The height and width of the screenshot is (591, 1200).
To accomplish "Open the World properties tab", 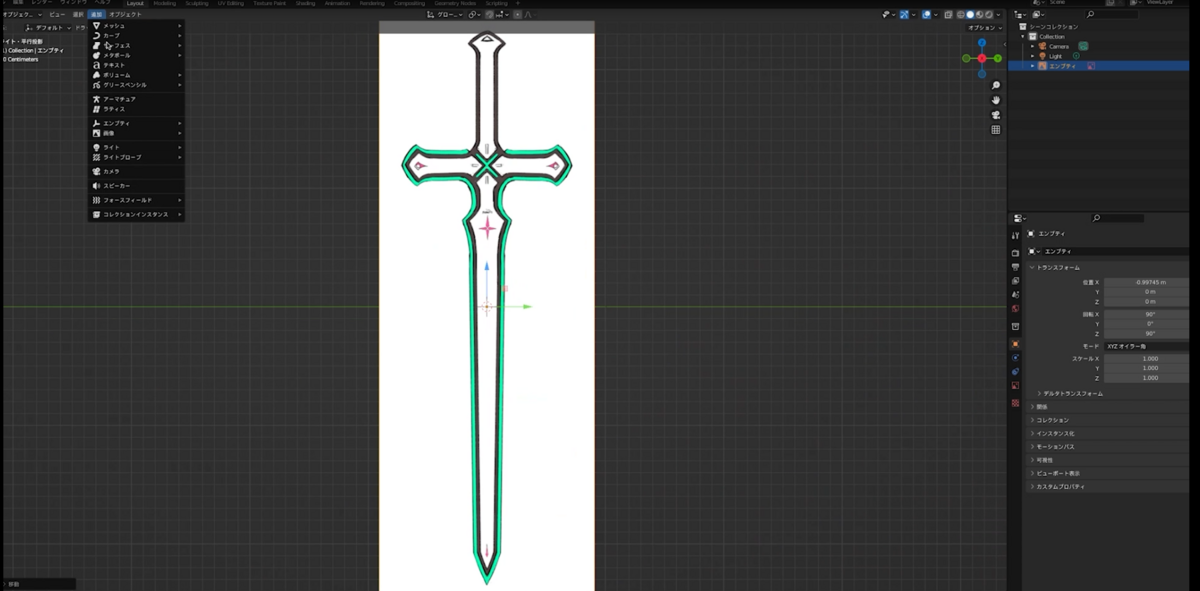I will point(1015,309).
